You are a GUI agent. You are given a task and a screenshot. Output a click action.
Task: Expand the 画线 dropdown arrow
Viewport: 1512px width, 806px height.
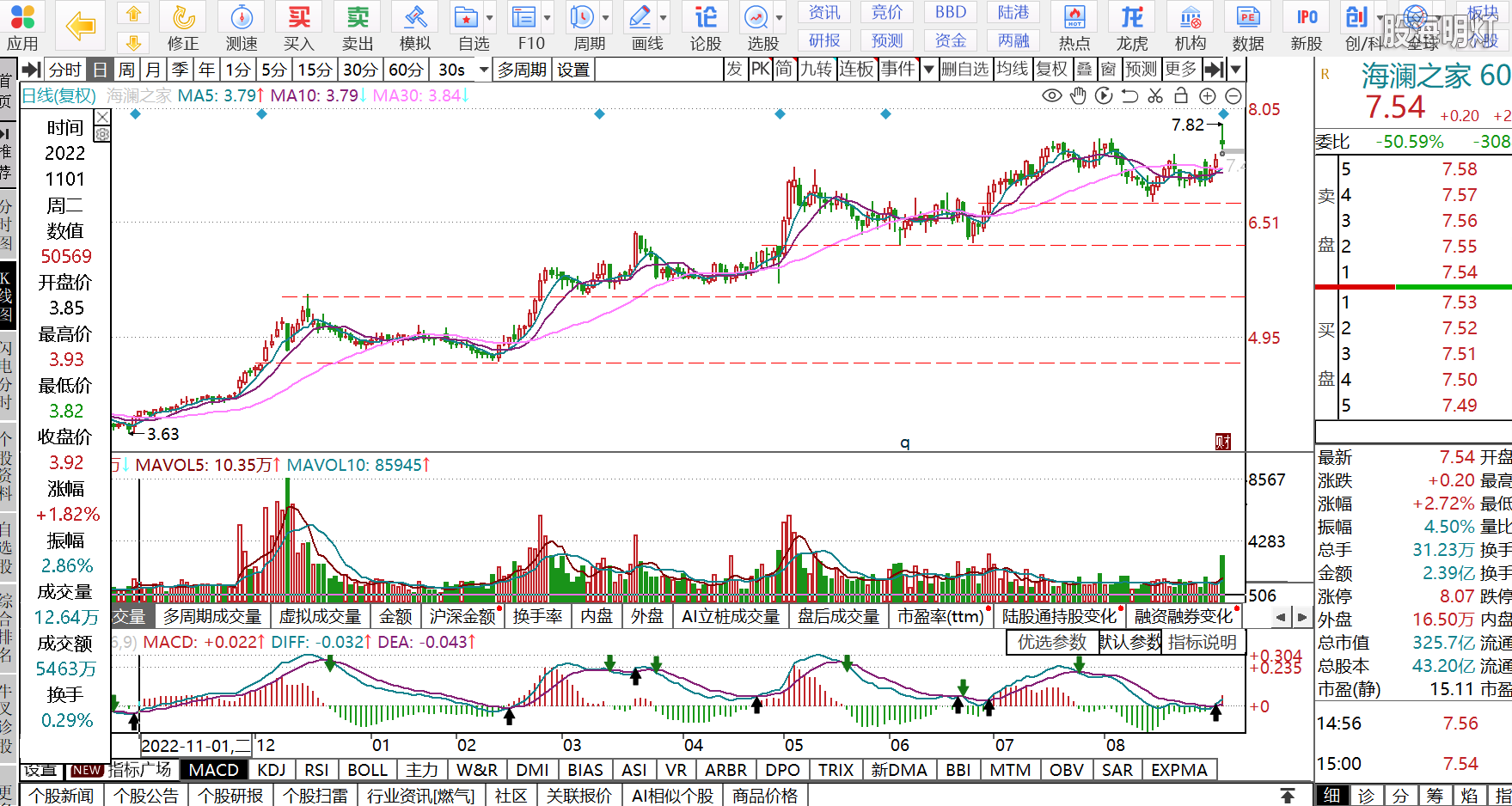click(x=664, y=17)
